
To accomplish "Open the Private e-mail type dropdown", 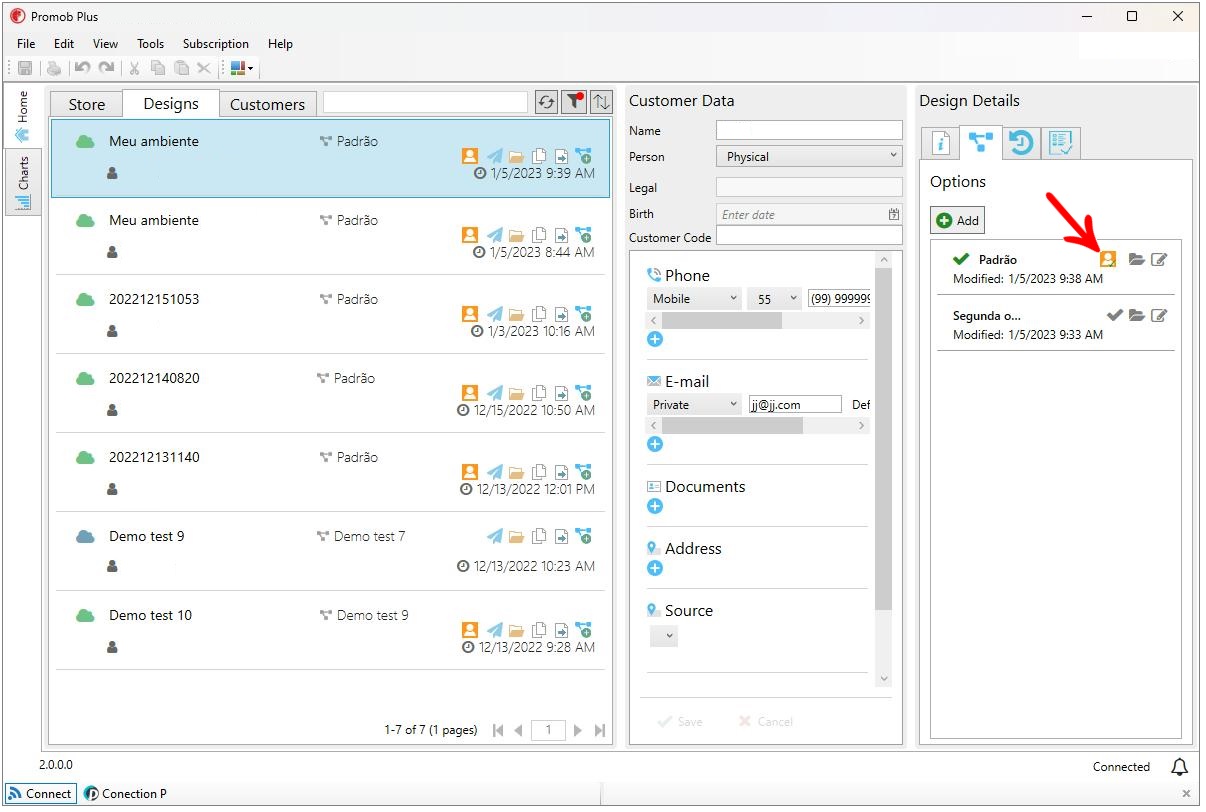I will (x=694, y=405).
